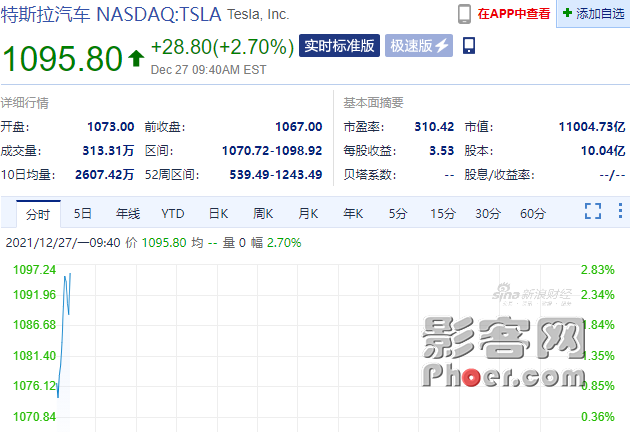Click the 详细行情 section heading
The width and height of the screenshot is (630, 432).
tap(25, 103)
